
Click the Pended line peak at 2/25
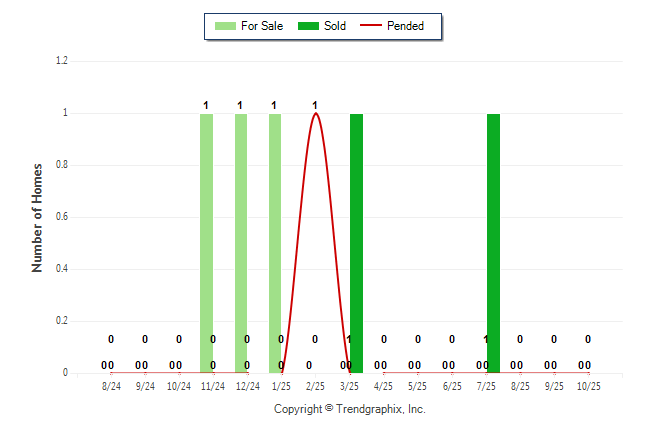click(x=316, y=113)
